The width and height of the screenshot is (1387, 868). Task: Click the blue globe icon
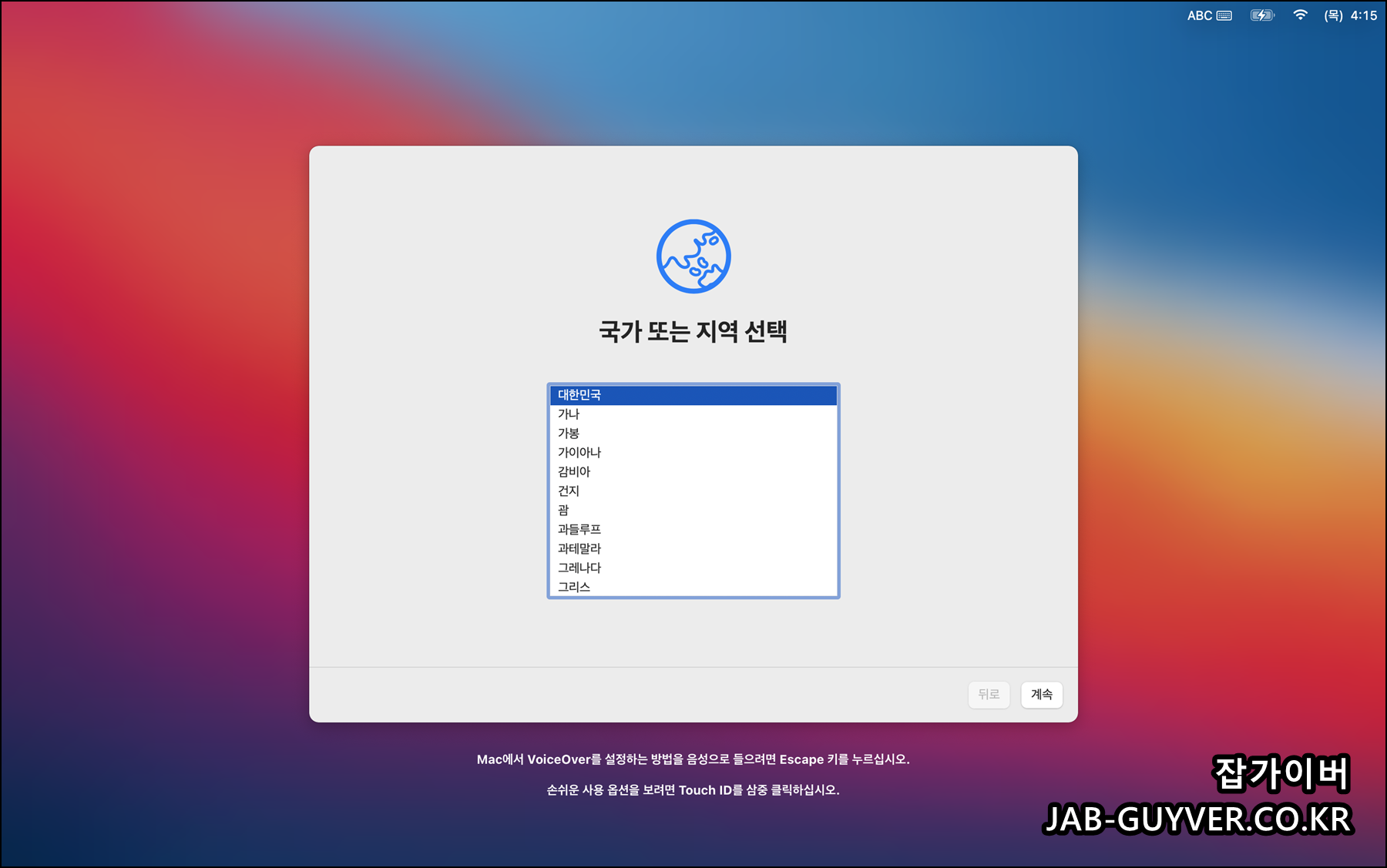693,256
